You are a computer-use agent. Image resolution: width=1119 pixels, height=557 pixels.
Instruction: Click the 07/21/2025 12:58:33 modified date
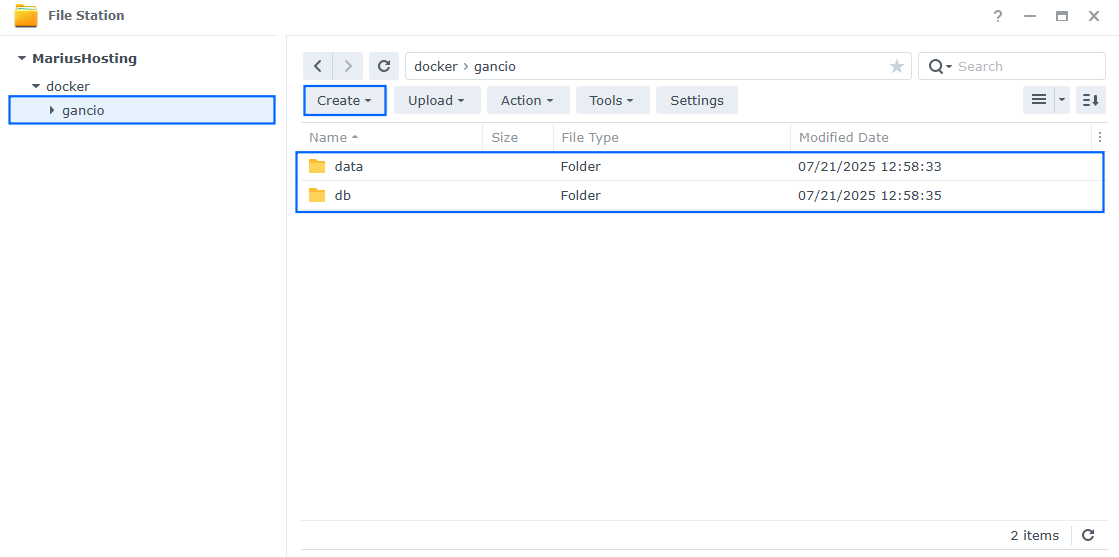[x=870, y=166]
